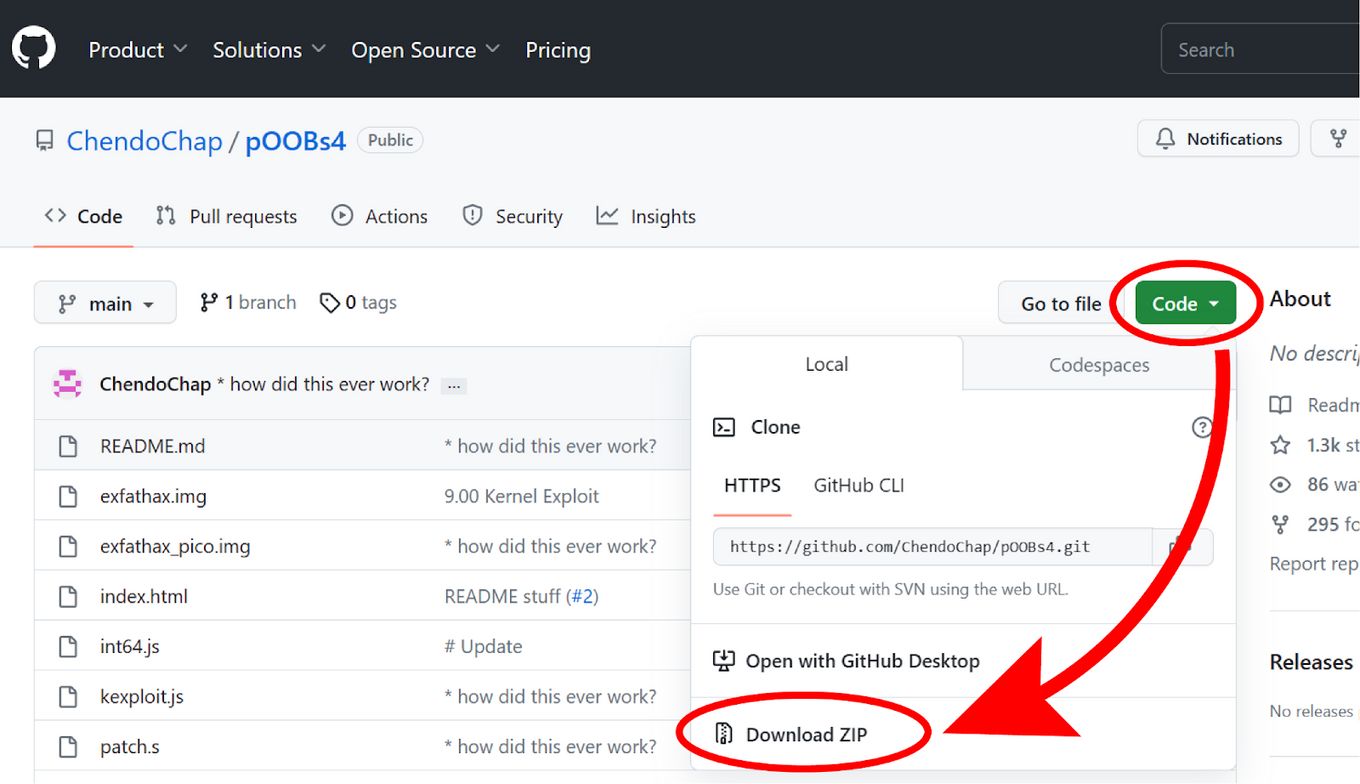The width and height of the screenshot is (1360, 784).
Task: Click the eye watchers icon in About
Action: coord(1280,485)
